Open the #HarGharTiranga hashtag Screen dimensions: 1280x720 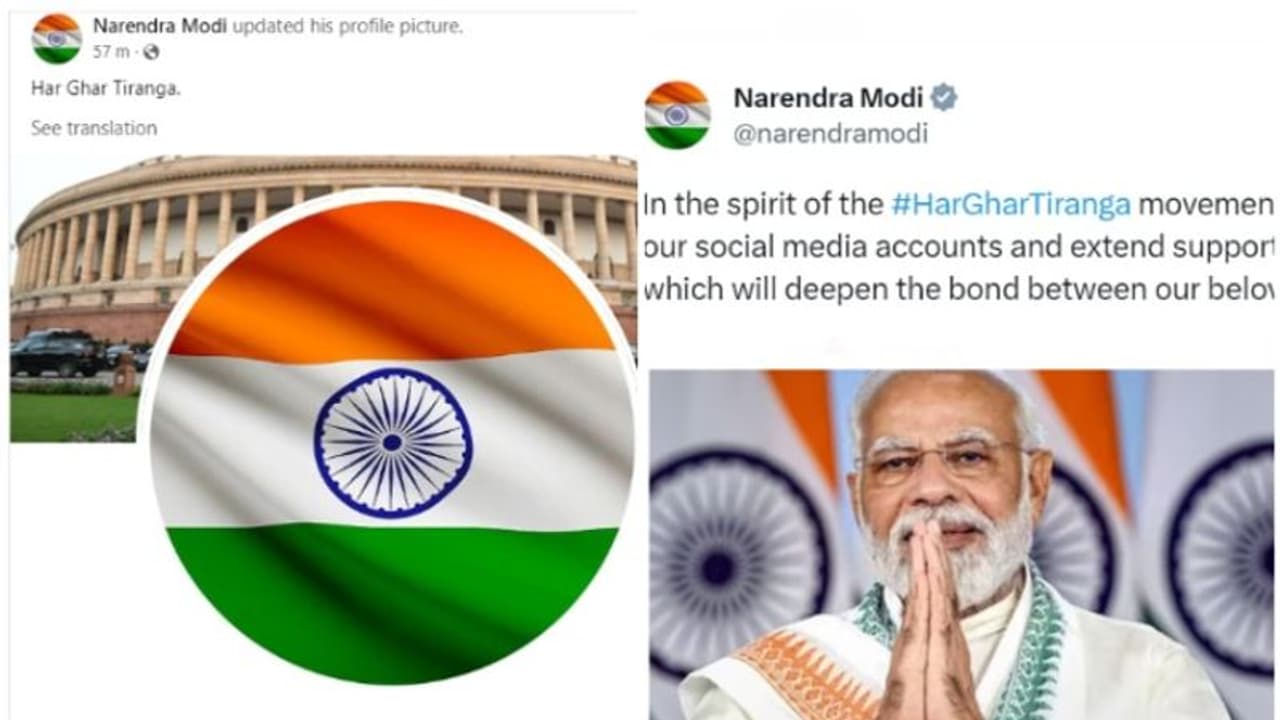point(1010,205)
